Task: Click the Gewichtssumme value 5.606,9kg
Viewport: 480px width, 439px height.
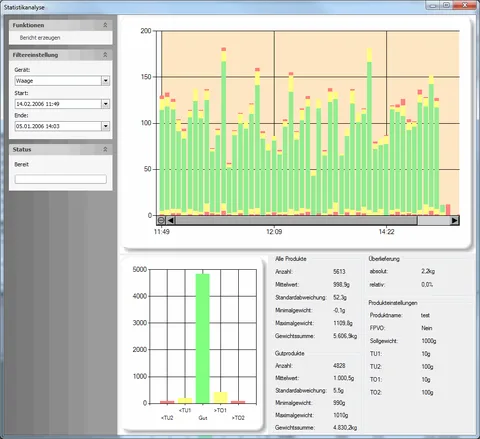Action: pos(345,336)
